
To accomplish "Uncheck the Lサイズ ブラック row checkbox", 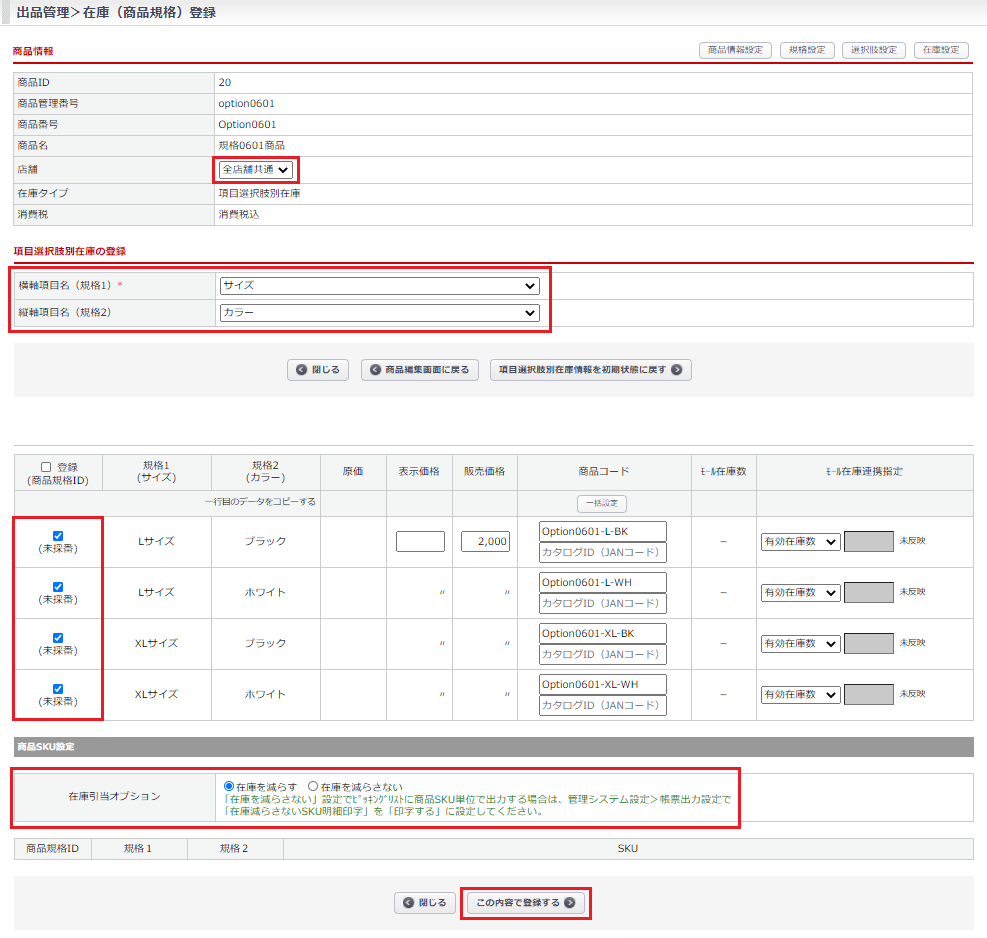I will 58,536.
